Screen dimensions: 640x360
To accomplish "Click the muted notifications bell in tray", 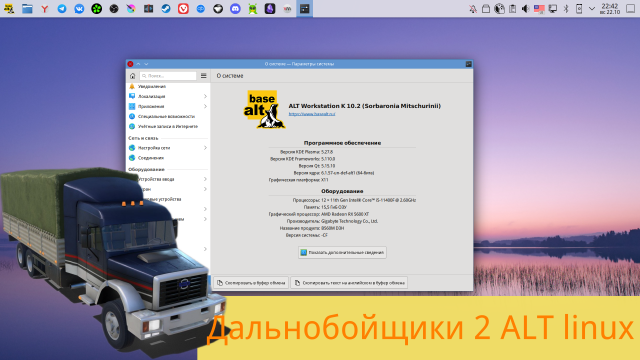I will 473,9.
